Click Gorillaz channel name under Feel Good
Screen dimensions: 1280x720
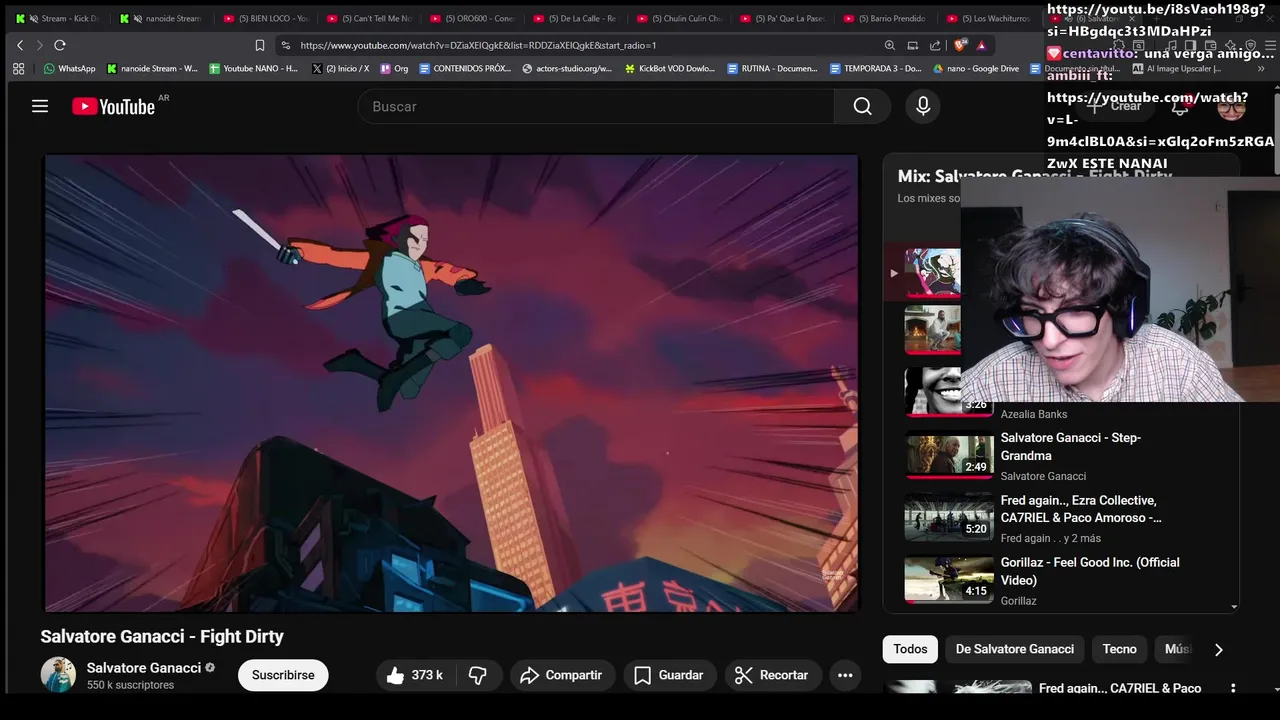[1018, 601]
